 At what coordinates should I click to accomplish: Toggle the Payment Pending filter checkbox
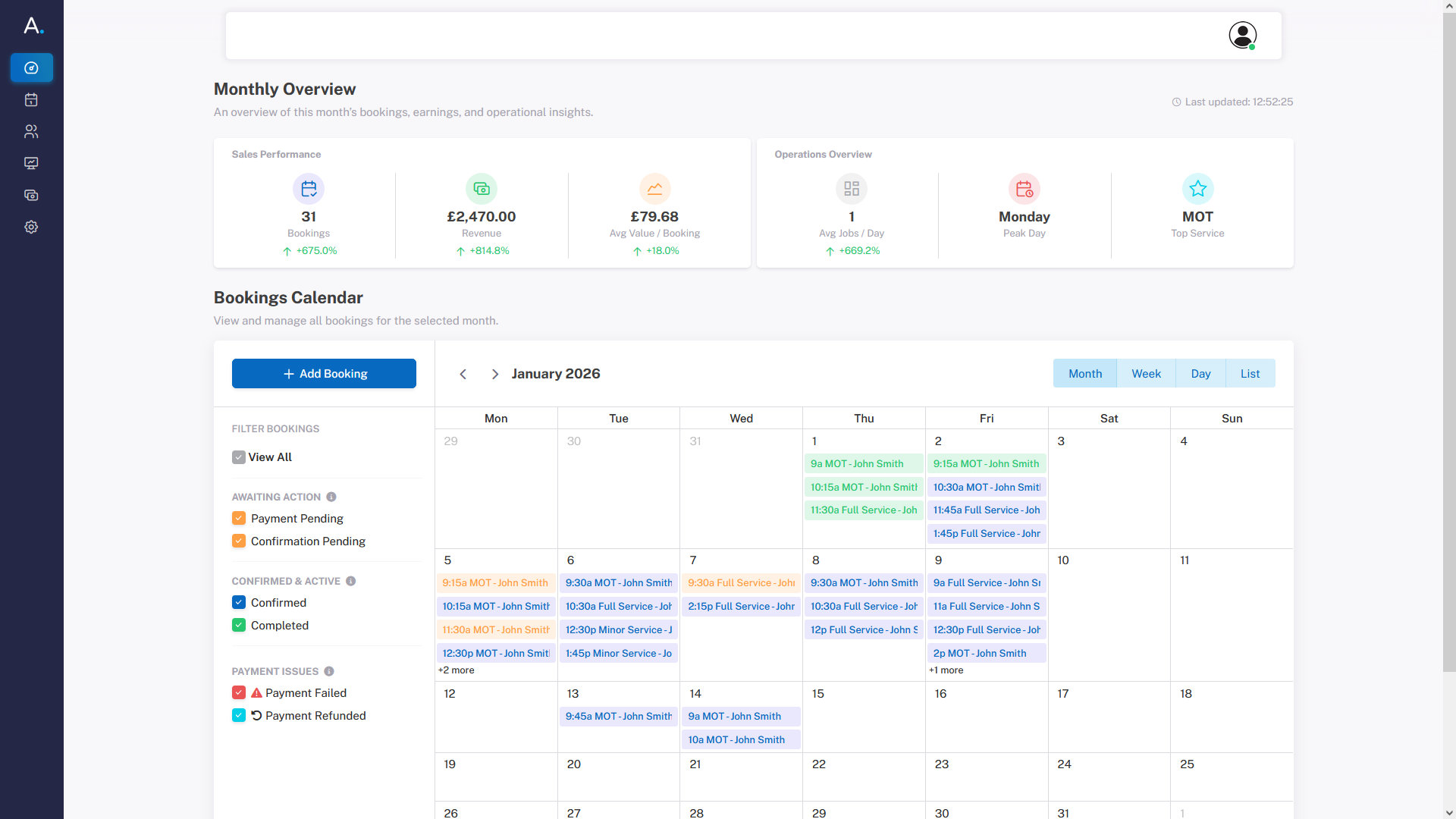pos(239,518)
